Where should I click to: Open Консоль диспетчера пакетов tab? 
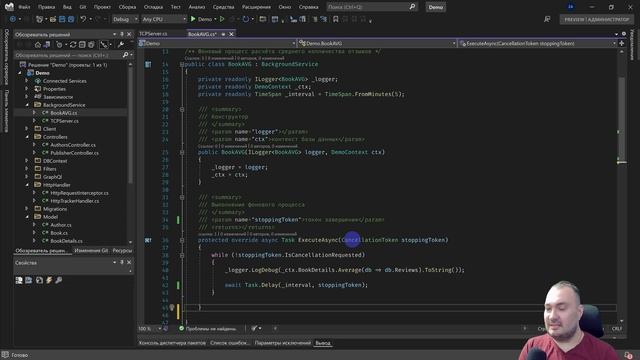pyautogui.click(x=172, y=343)
